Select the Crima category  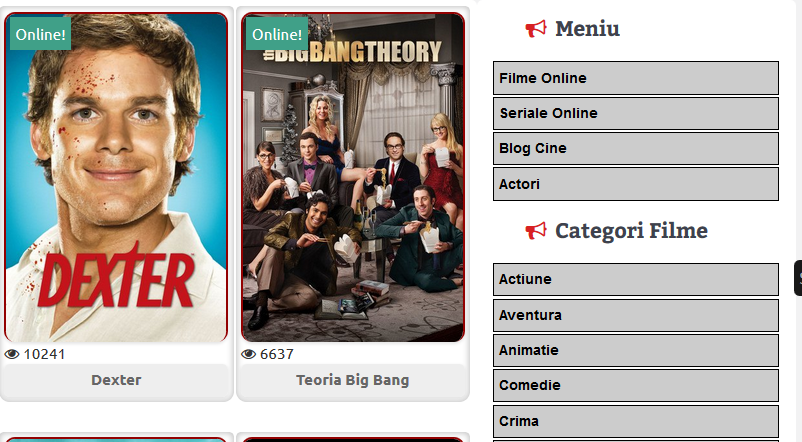pos(636,421)
